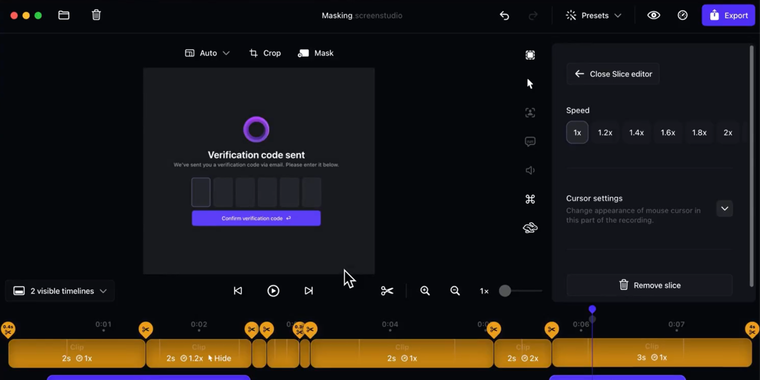
Task: Zoom in the timeline
Action: click(425, 291)
